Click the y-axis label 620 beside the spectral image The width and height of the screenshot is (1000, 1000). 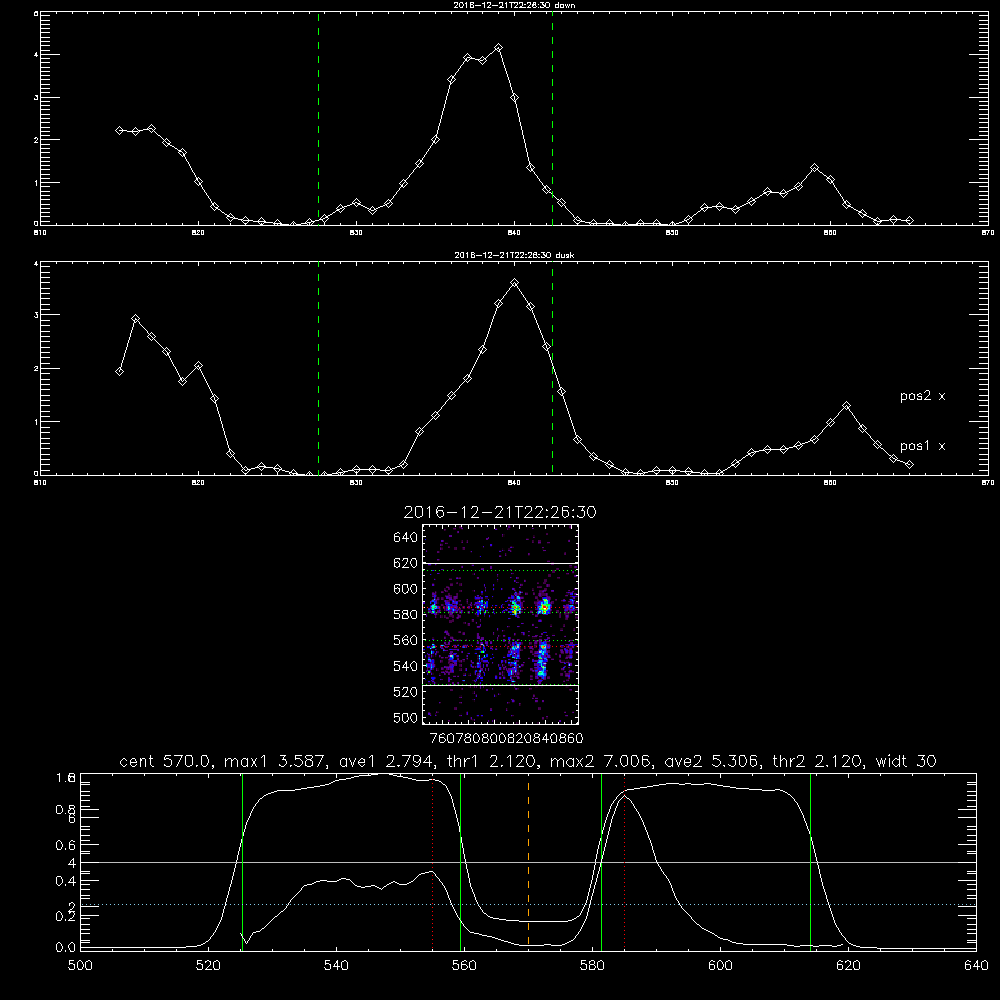pyautogui.click(x=406, y=563)
